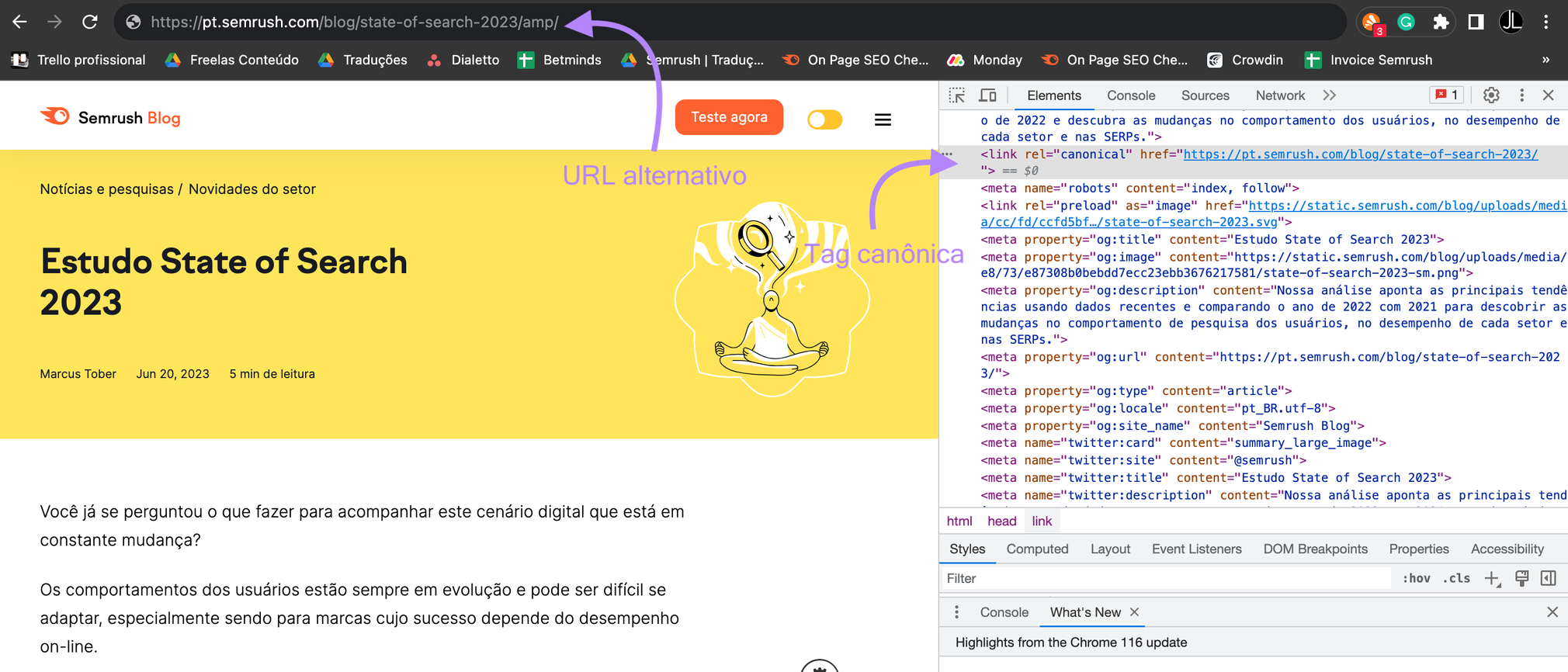Open the Traduções bookmark

tap(363, 60)
